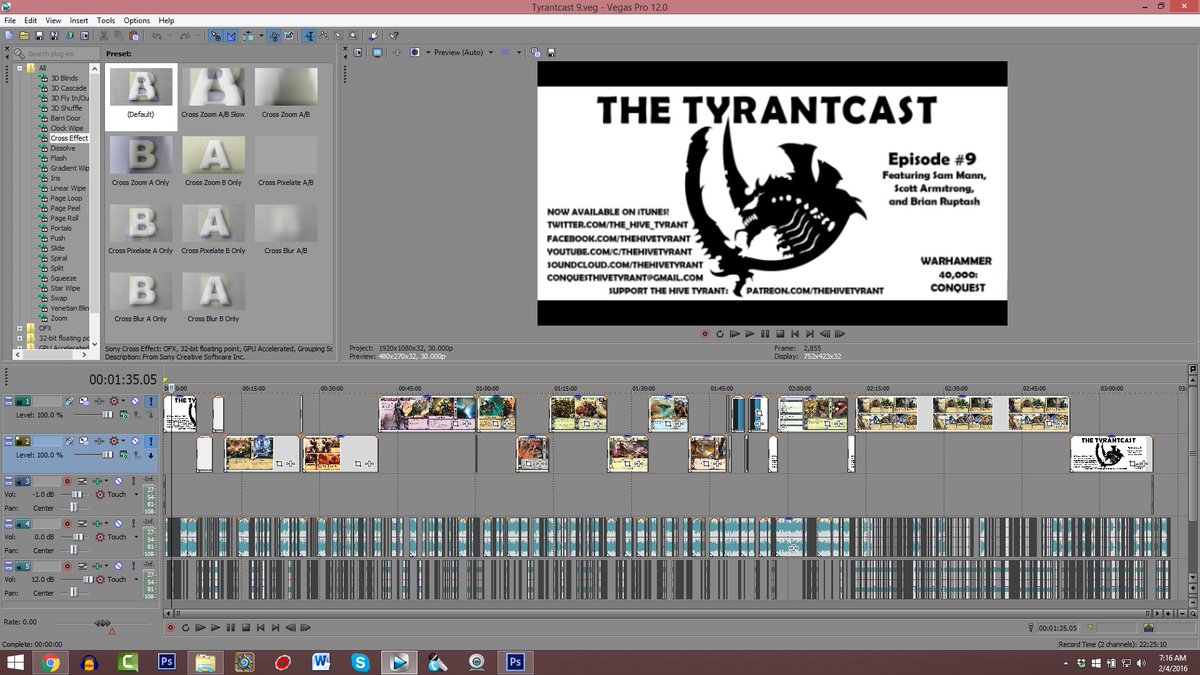The width and height of the screenshot is (1200, 675).
Task: Open overlays grid dropdown arrow
Action: tap(518, 52)
